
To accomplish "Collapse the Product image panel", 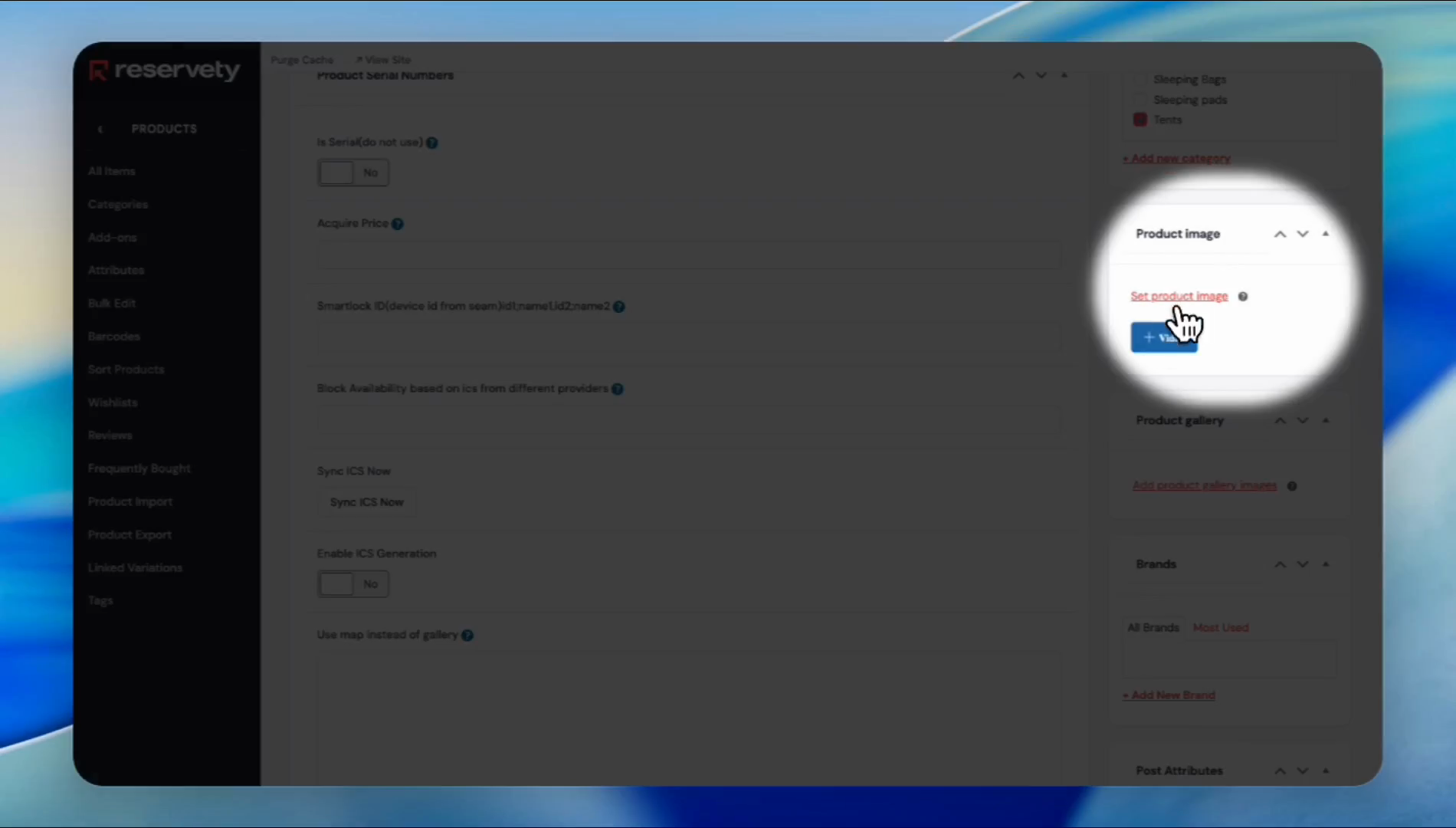I will (1326, 234).
